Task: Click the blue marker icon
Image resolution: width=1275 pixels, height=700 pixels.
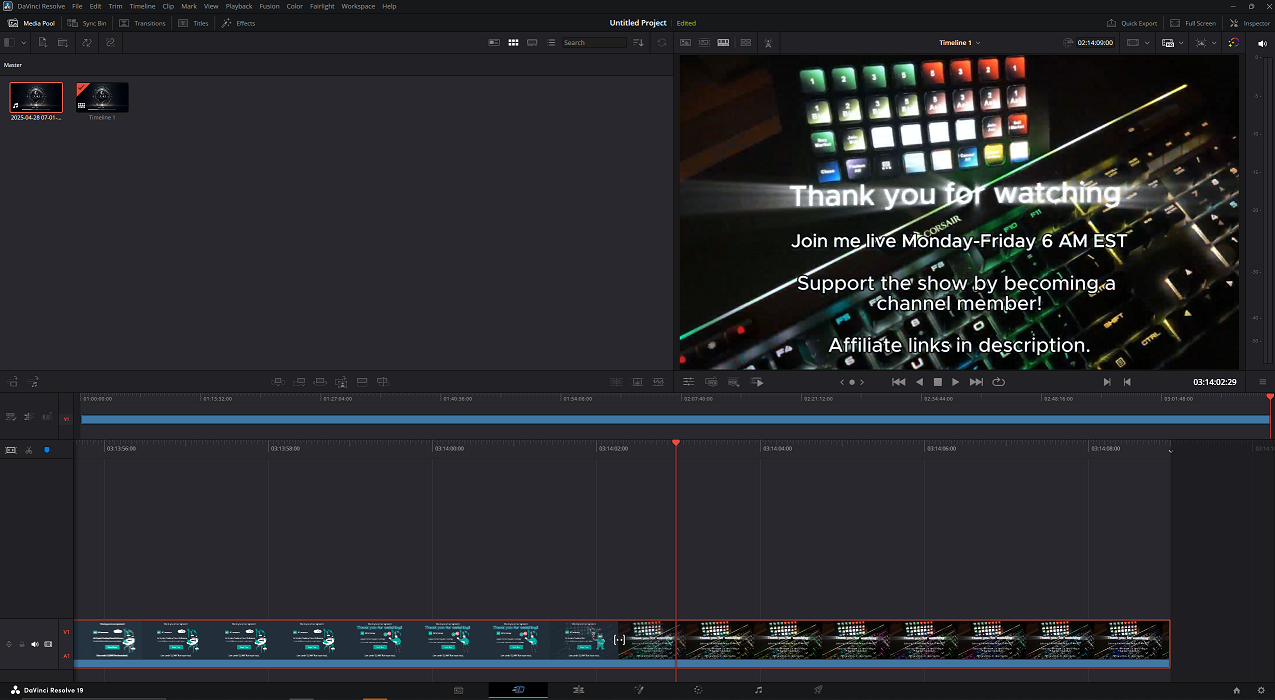Action: point(46,450)
